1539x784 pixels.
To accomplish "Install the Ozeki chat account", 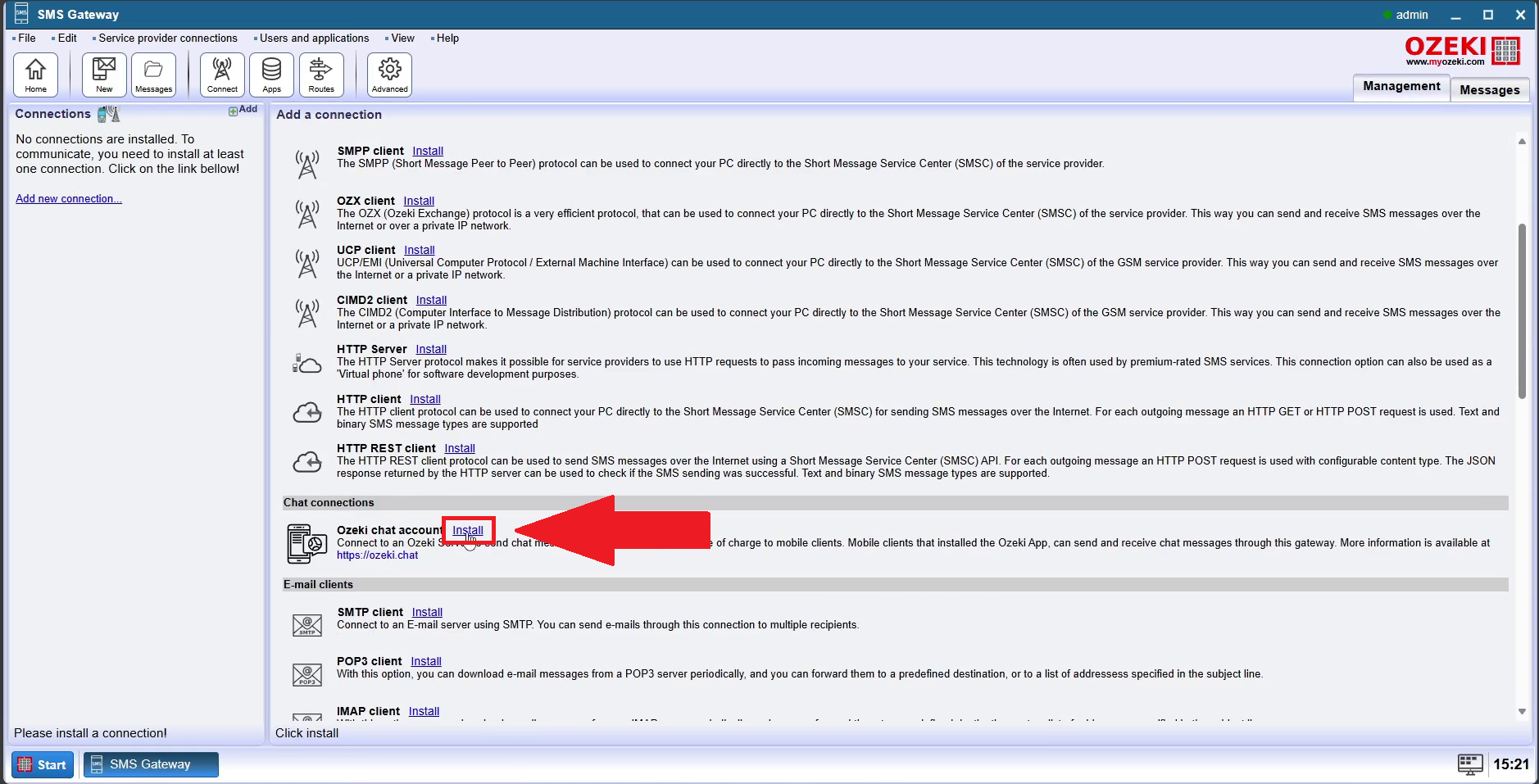I will click(468, 531).
